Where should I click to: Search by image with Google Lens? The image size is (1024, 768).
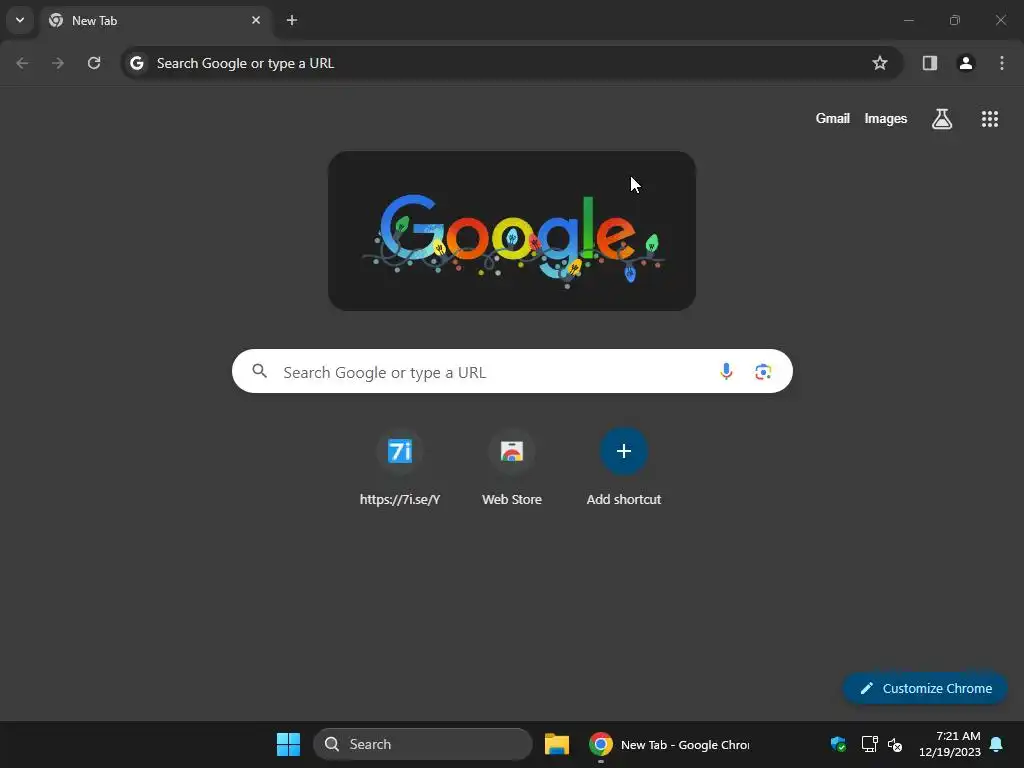coord(763,372)
